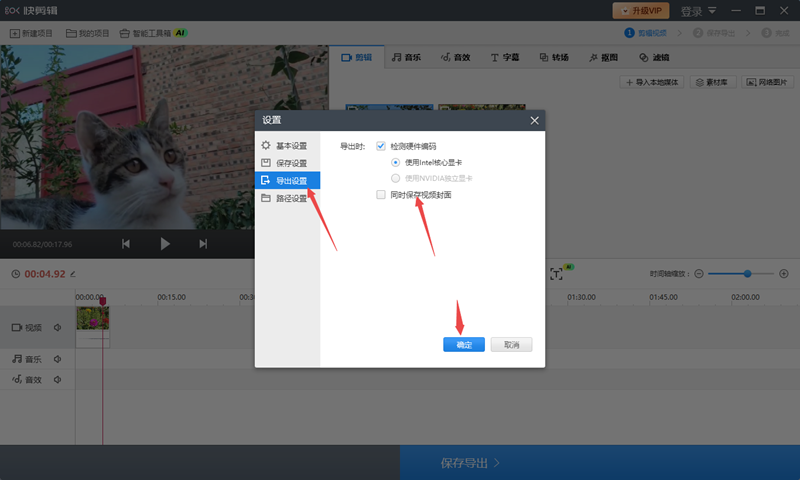Switch to the 抠图 tab
The height and width of the screenshot is (480, 800).
click(x=603, y=57)
